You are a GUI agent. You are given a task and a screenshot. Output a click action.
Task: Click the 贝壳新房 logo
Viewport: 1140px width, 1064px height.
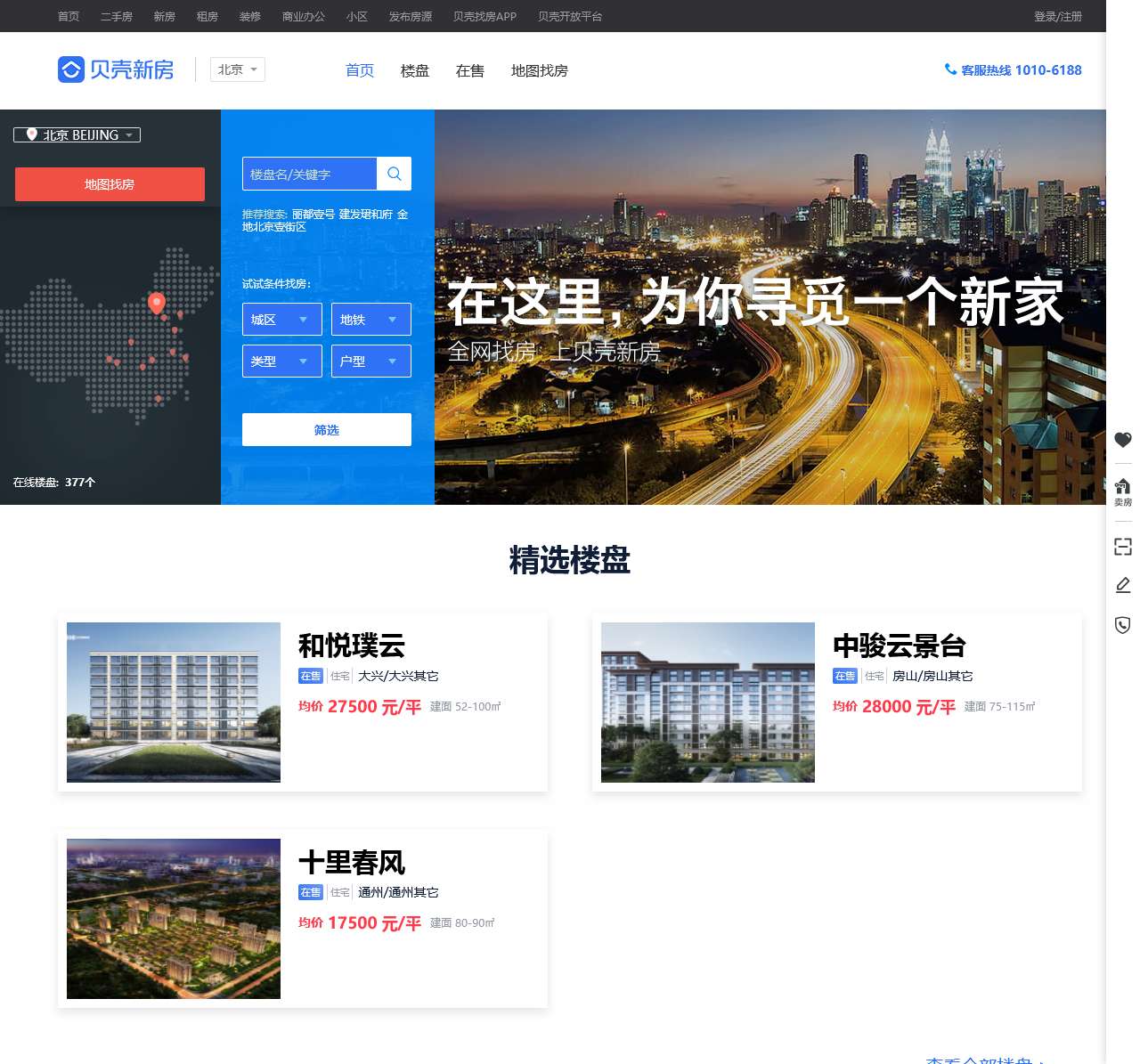[x=116, y=69]
